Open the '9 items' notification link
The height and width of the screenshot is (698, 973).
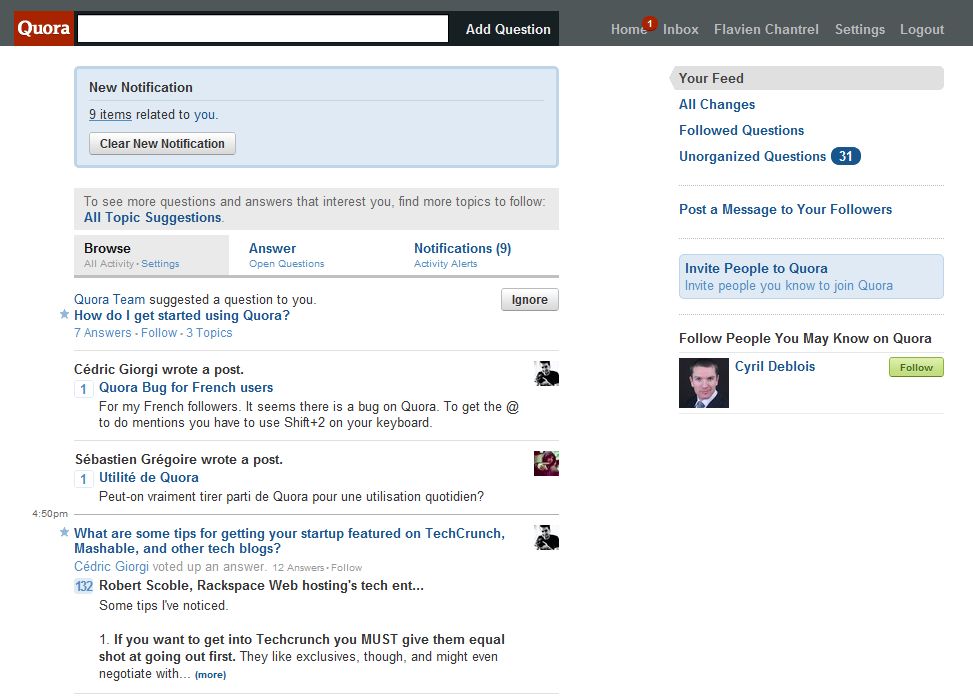(x=110, y=115)
